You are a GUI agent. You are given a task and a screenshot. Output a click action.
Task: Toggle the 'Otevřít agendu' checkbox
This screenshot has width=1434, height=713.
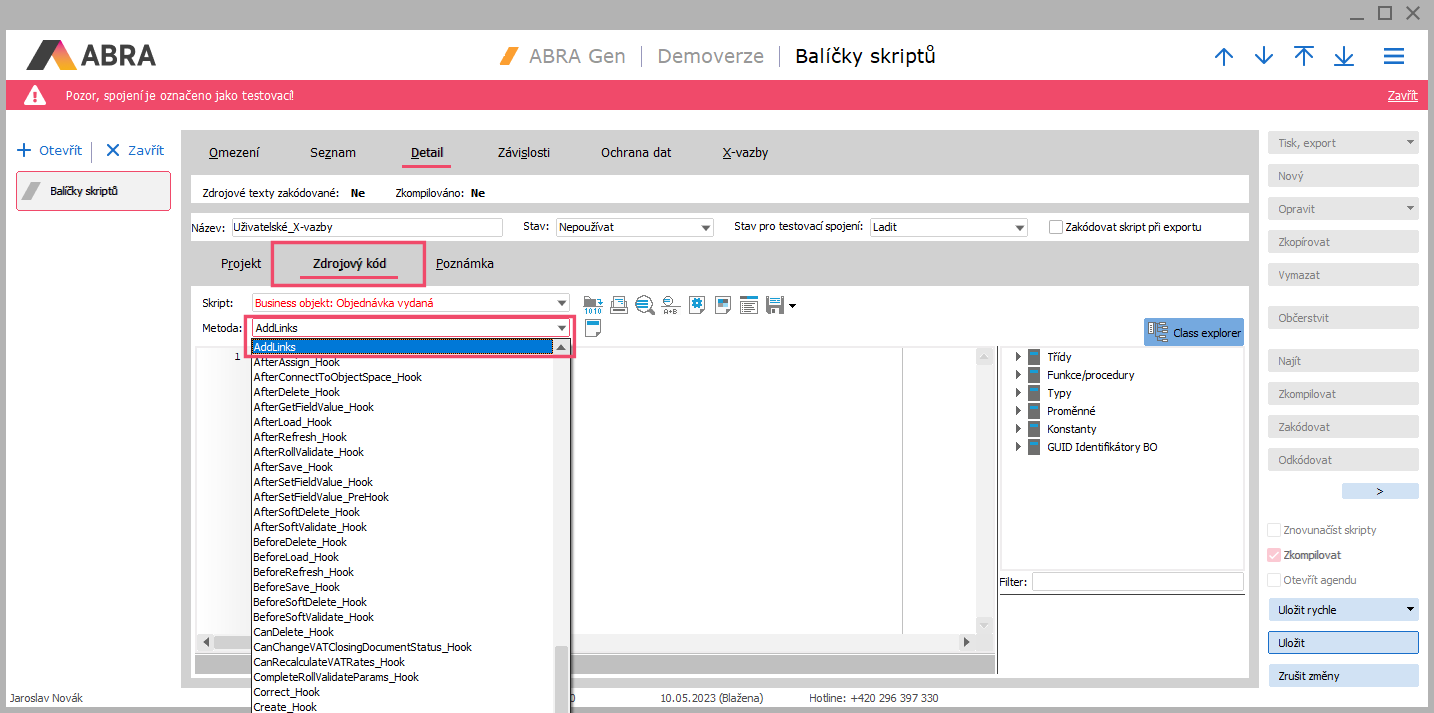[x=1274, y=580]
